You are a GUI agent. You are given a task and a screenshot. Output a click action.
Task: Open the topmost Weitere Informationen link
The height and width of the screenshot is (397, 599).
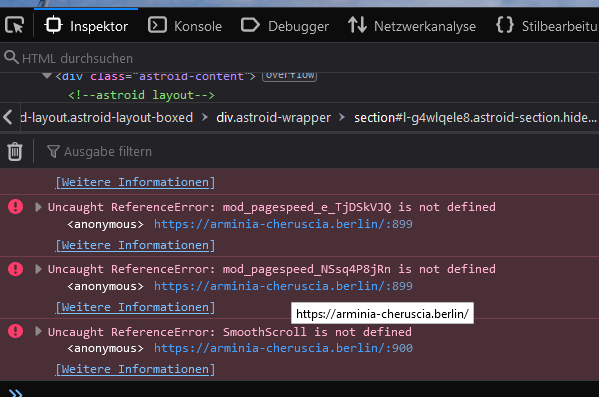click(x=135, y=182)
